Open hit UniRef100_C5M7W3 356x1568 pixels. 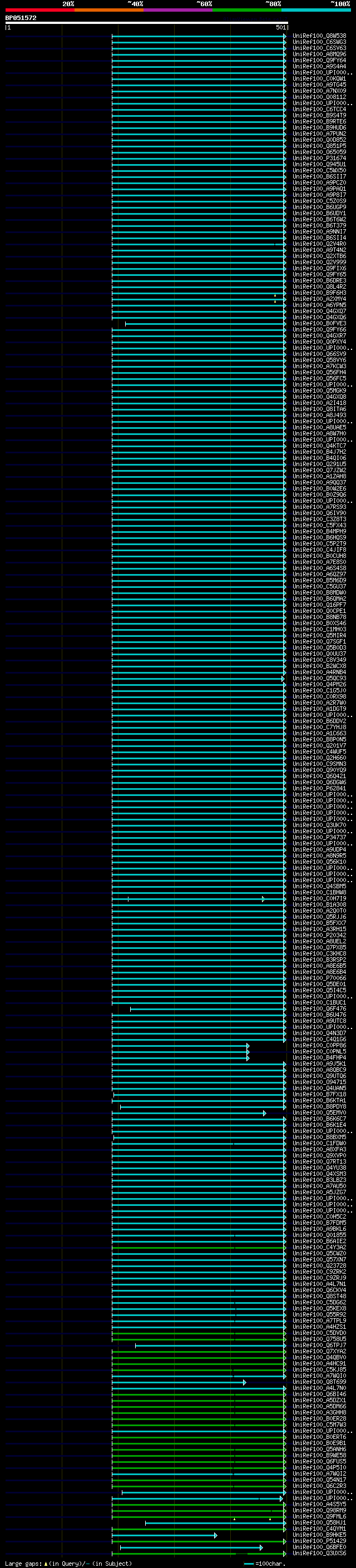319,1424
